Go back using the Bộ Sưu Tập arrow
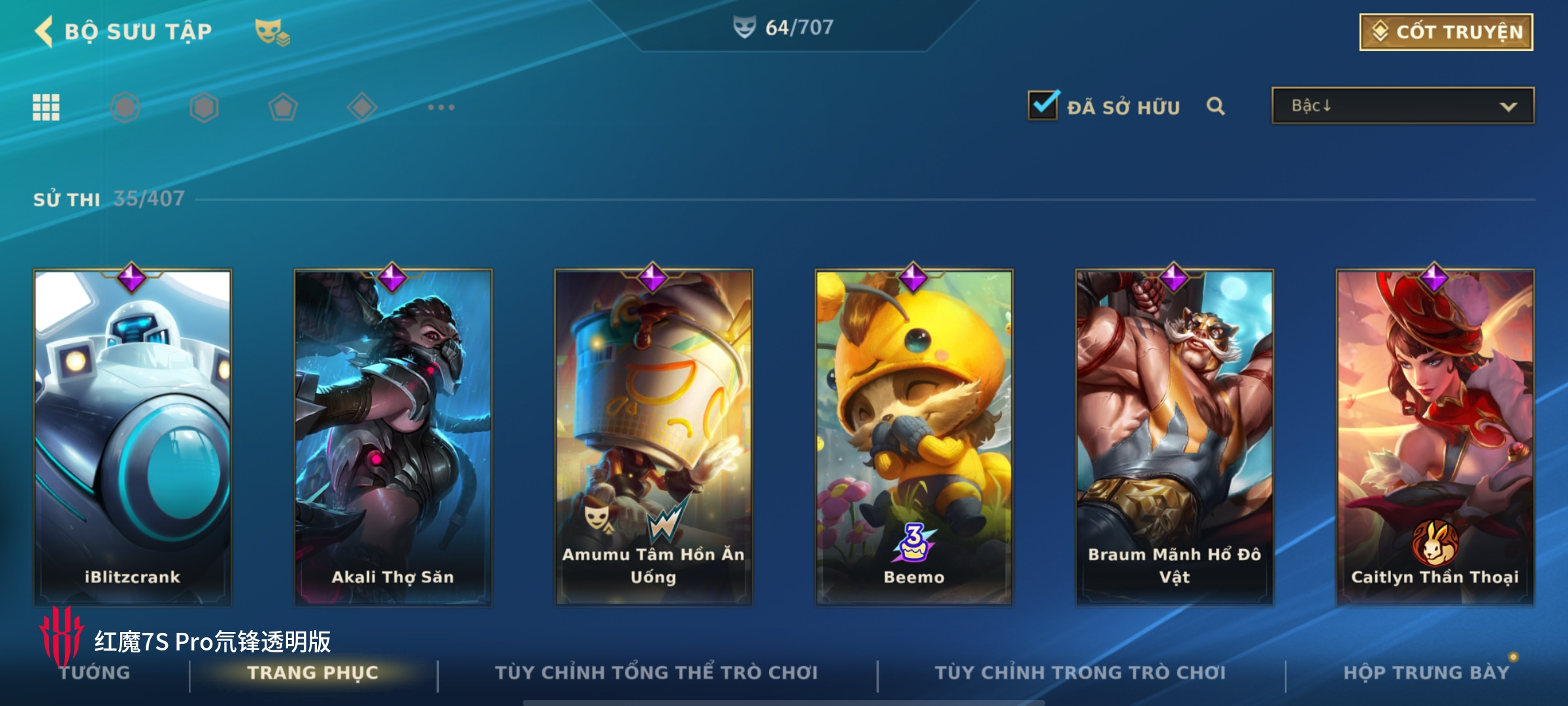Image resolution: width=1568 pixels, height=706 pixels. click(44, 31)
